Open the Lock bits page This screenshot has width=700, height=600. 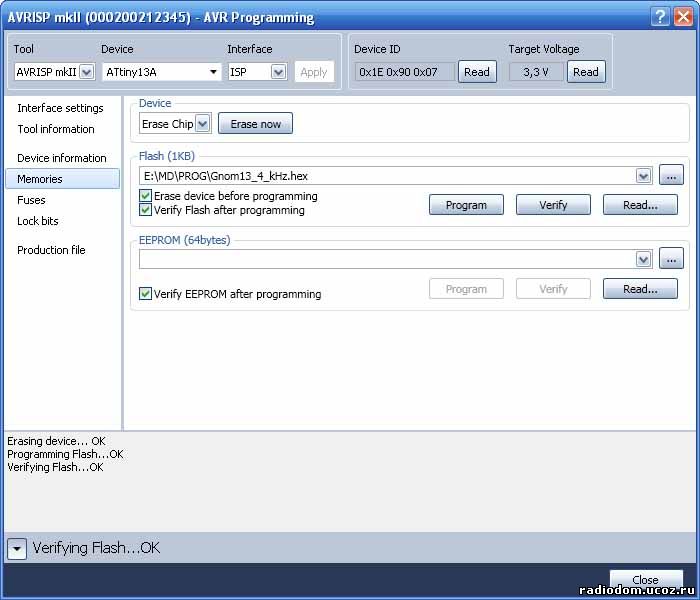pos(38,221)
